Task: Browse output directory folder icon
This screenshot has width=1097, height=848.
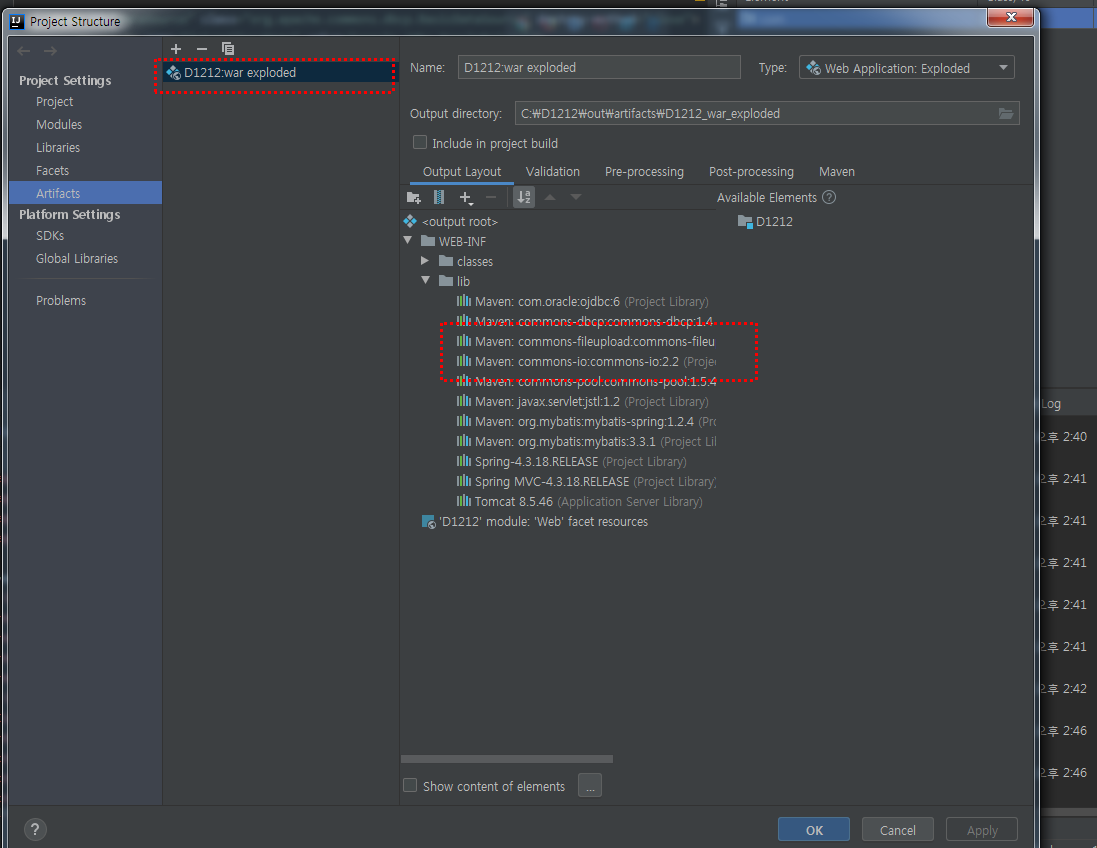Action: [x=1006, y=113]
